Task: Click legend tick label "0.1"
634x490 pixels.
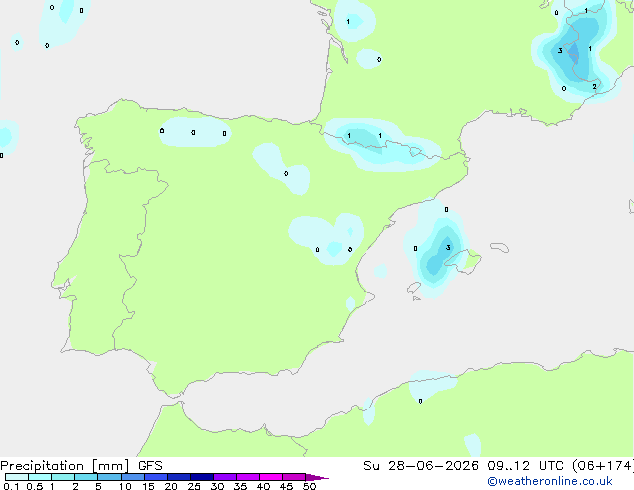Action: click(11, 486)
